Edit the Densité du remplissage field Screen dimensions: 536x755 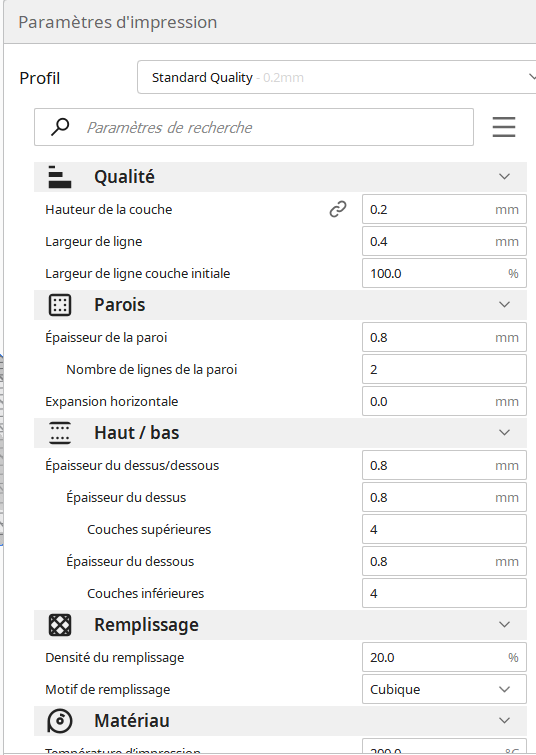[444, 657]
